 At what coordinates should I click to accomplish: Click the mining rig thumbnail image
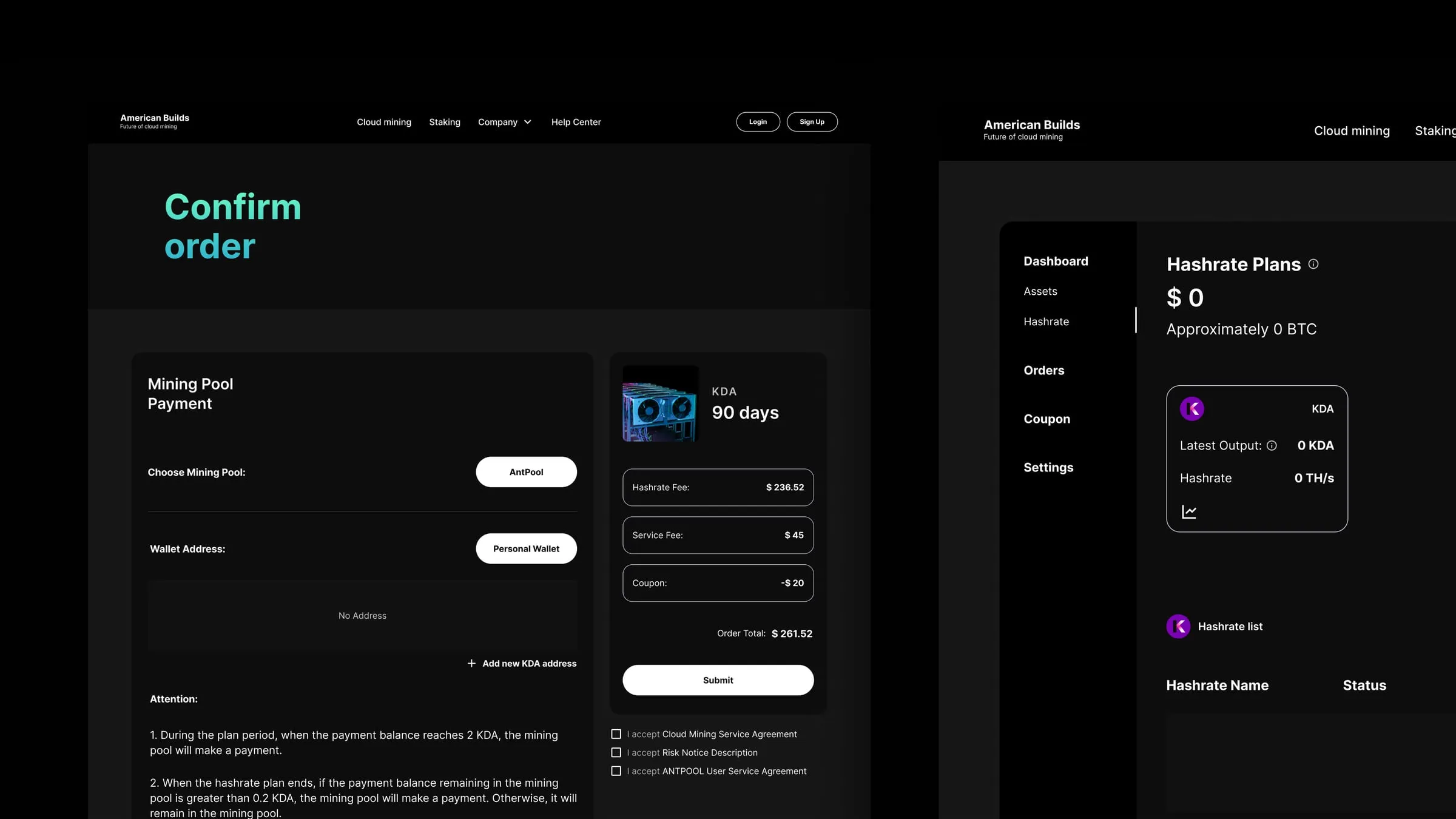660,403
